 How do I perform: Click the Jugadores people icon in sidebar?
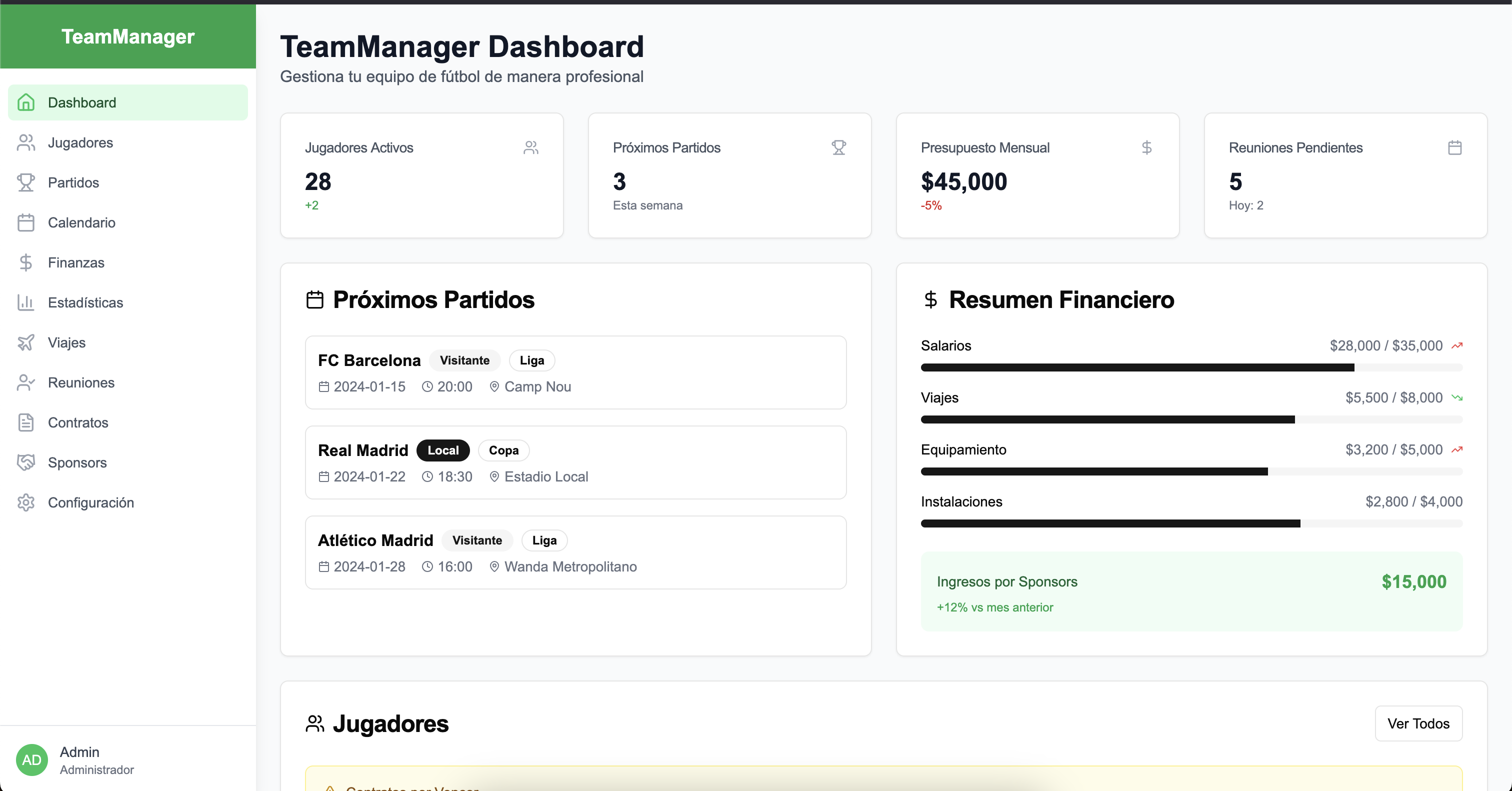pyautogui.click(x=26, y=142)
